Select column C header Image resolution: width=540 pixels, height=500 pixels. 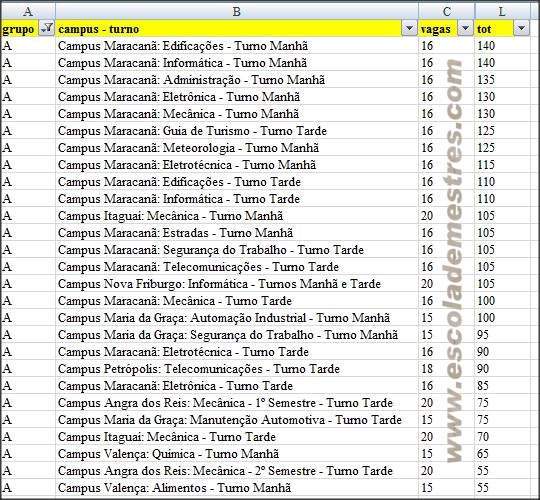[x=447, y=11]
